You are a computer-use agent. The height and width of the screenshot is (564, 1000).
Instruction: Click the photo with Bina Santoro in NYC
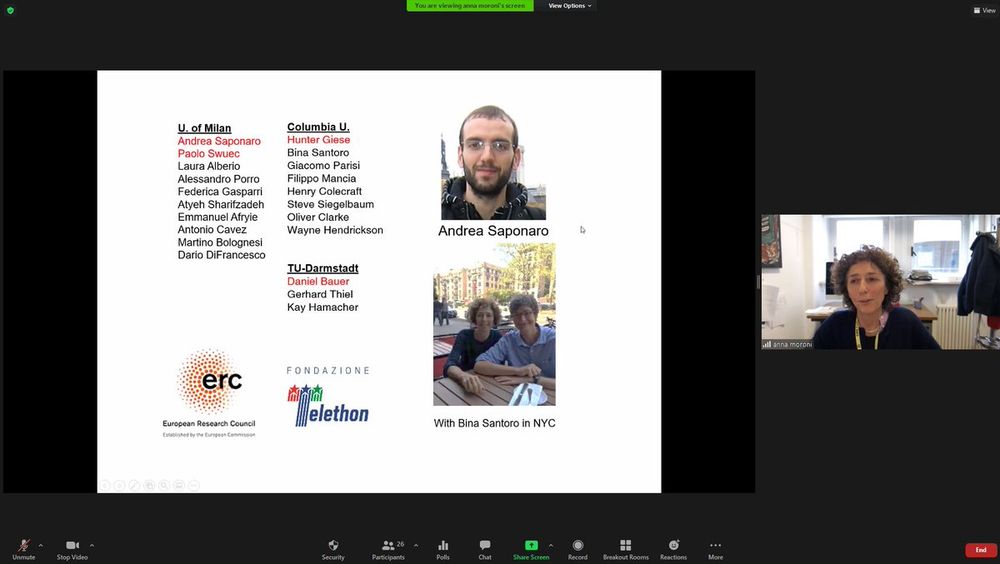click(494, 324)
